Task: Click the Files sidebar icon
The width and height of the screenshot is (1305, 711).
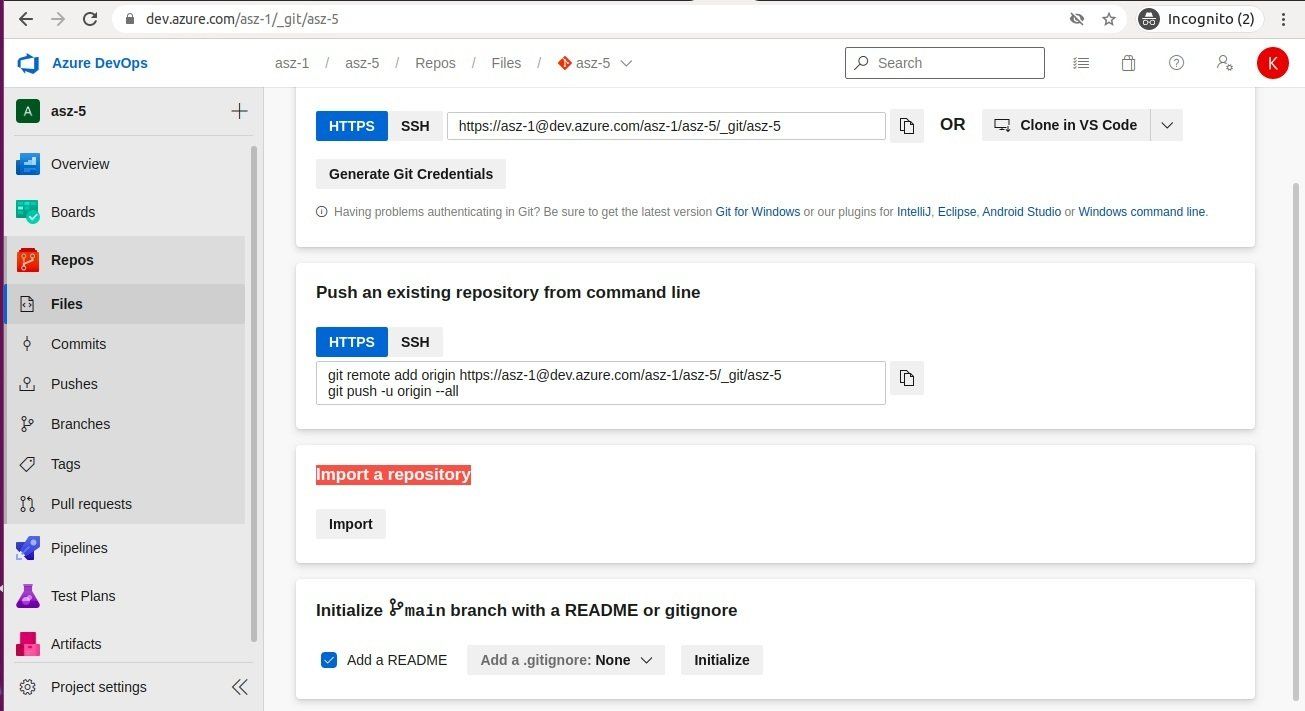Action: (28, 304)
